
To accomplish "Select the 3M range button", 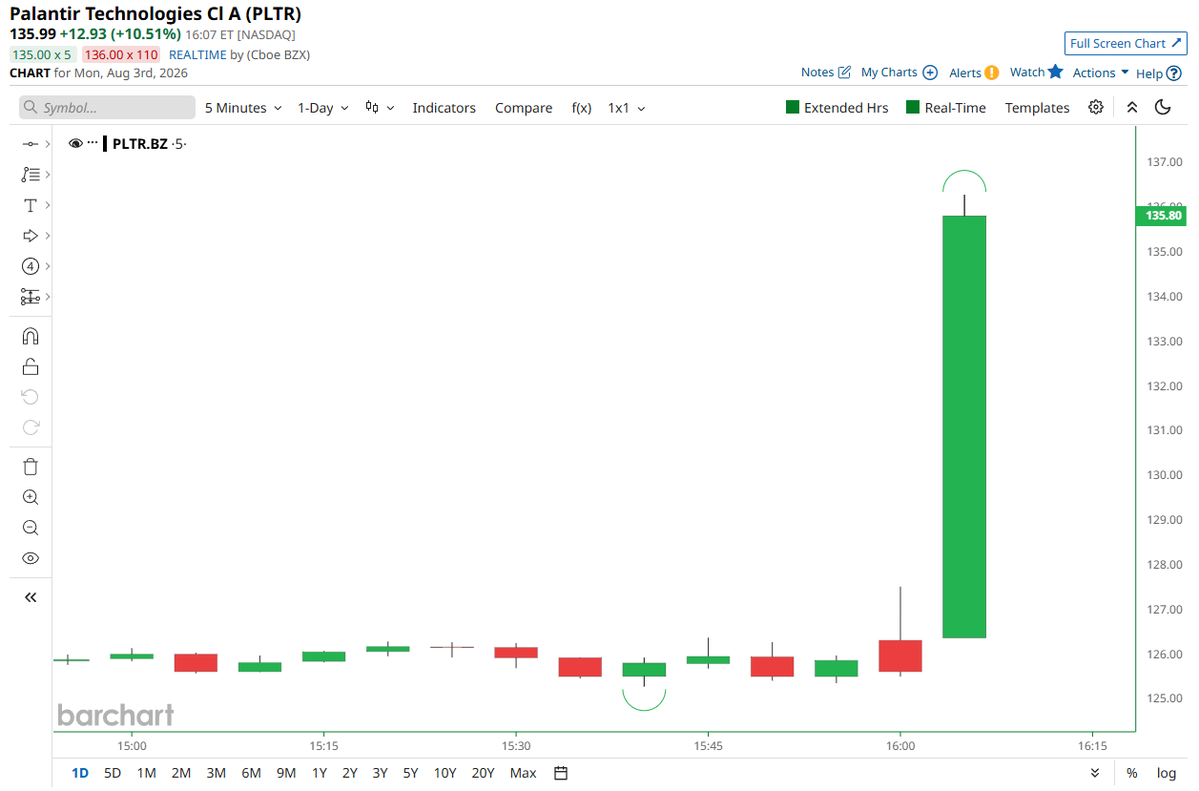I will 216,773.
